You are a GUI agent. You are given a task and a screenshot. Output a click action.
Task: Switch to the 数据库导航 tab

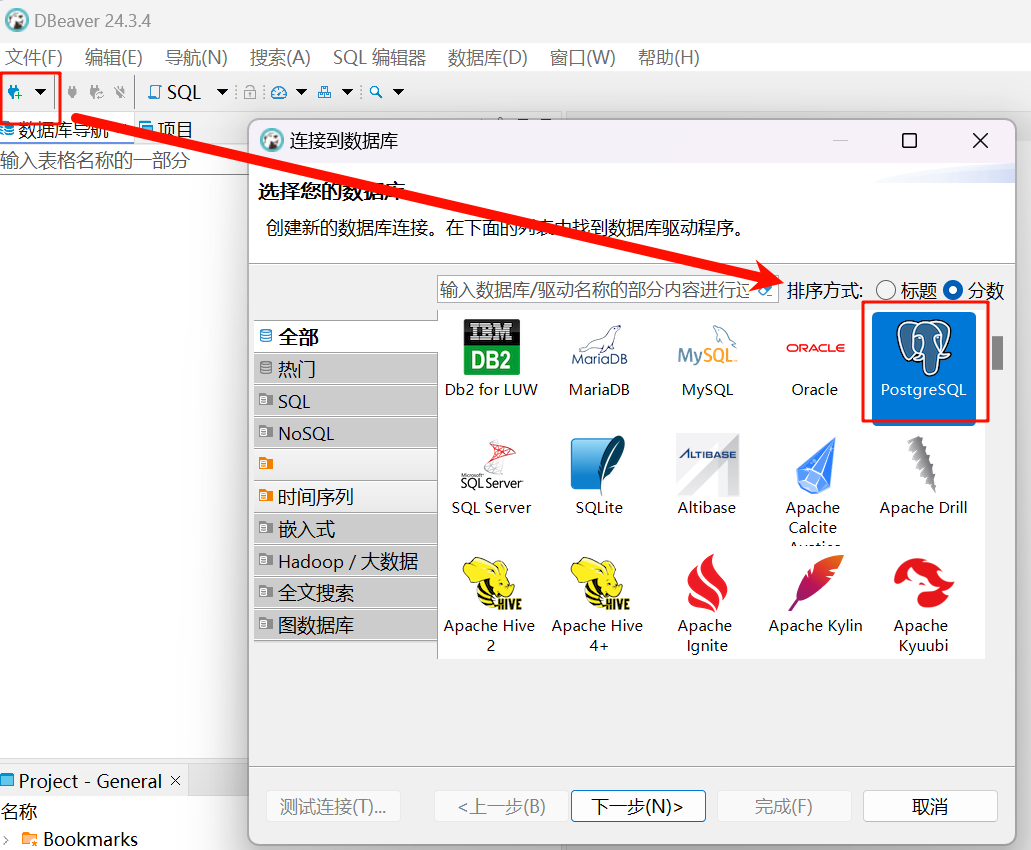click(x=63, y=130)
